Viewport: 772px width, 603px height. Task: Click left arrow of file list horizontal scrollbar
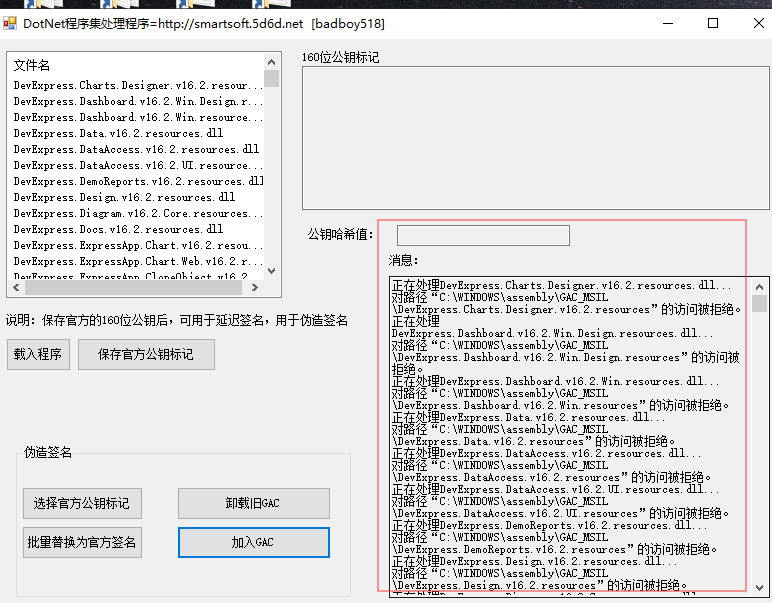click(17, 287)
